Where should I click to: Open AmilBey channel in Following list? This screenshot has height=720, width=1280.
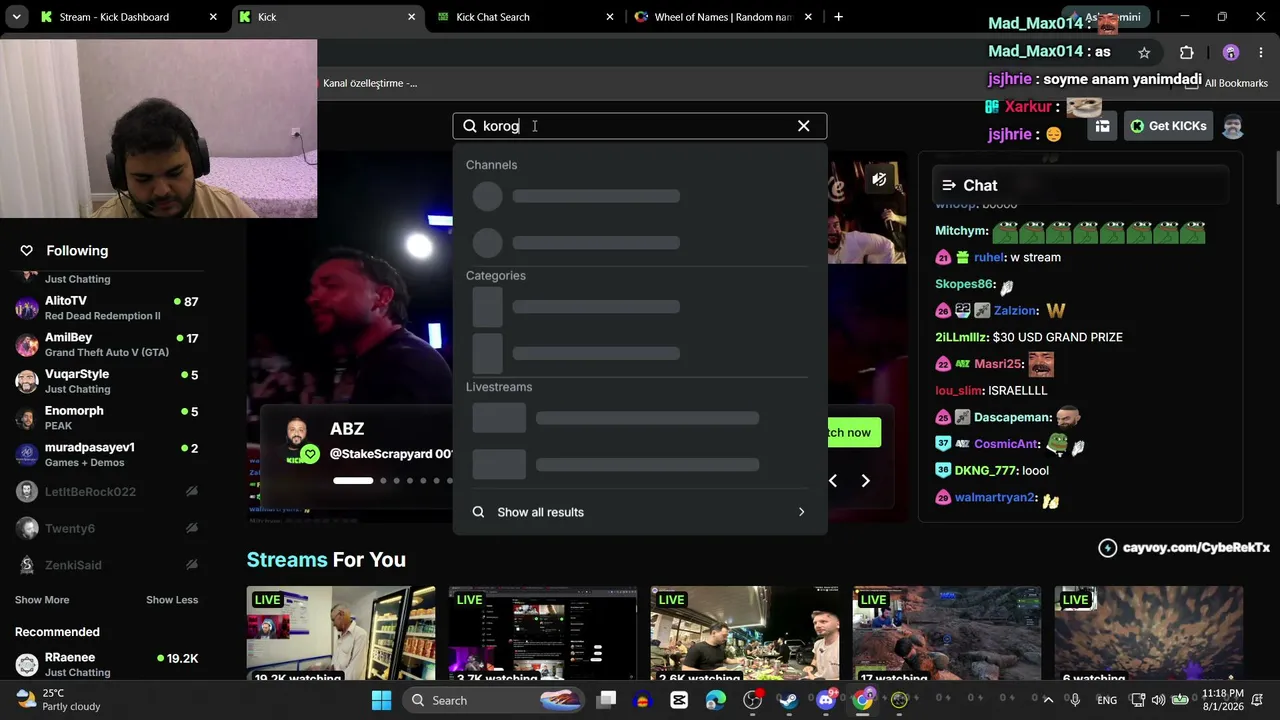[108, 344]
